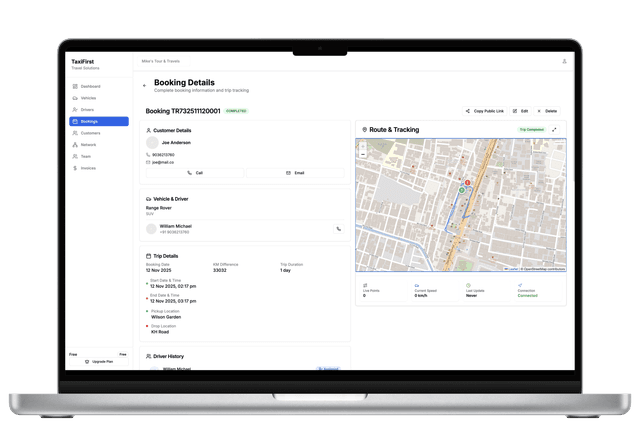640x422 pixels.
Task: Call customer Joe Anderson via Call button
Action: click(194, 173)
